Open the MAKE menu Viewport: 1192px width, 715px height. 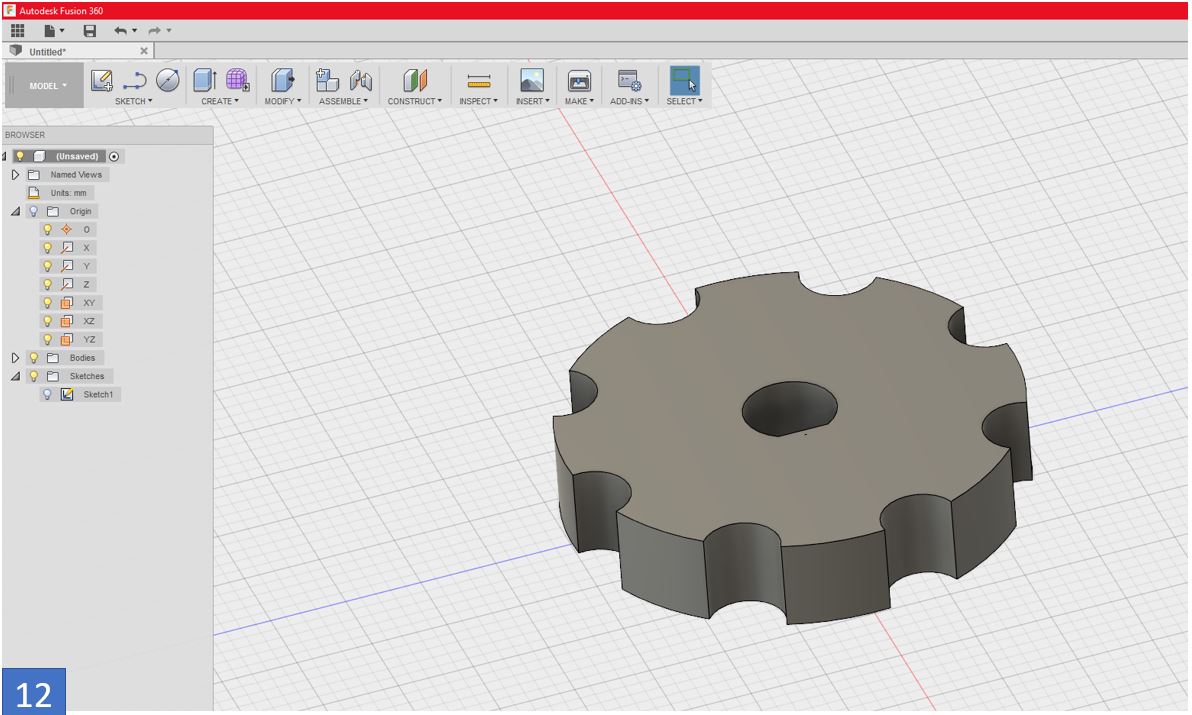pos(579,101)
